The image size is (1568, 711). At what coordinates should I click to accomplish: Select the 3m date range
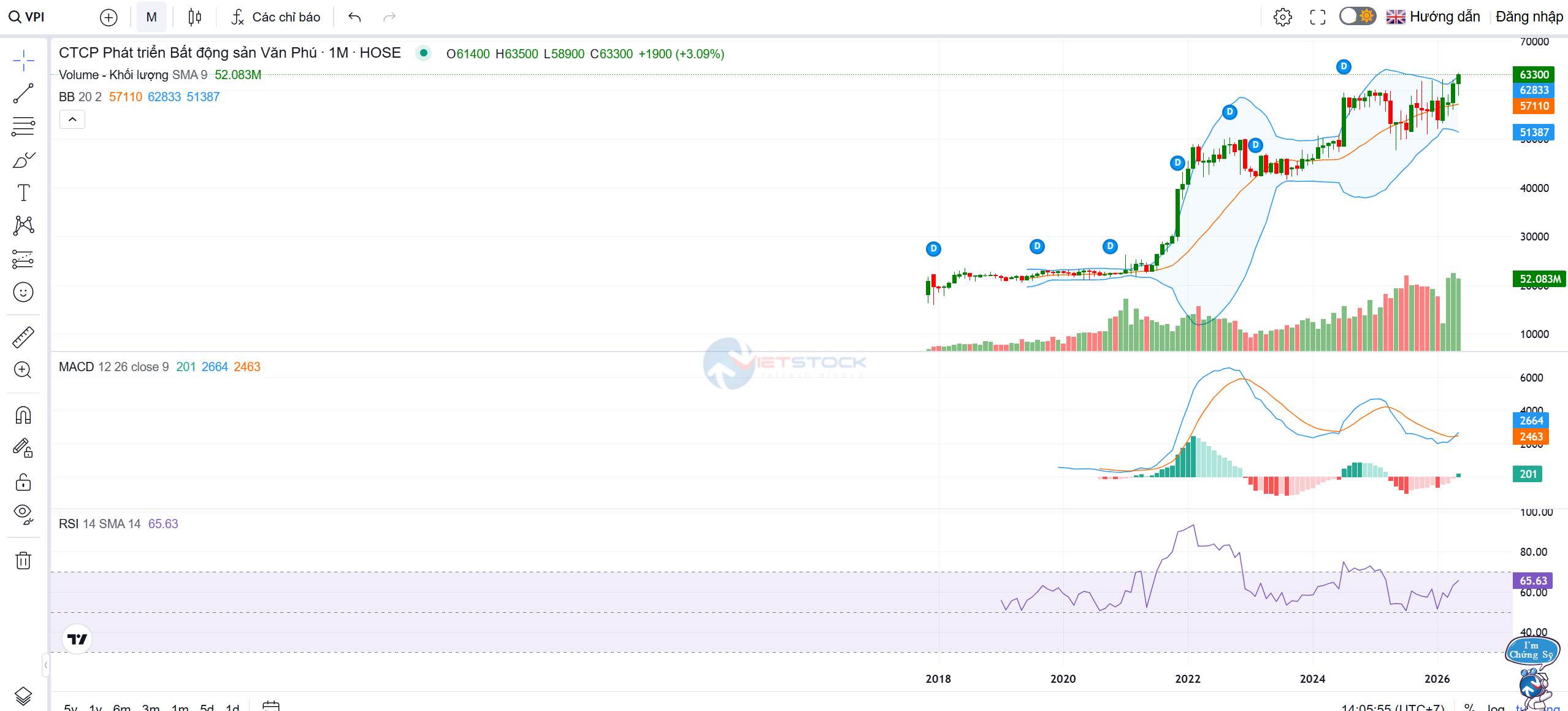pos(151,707)
